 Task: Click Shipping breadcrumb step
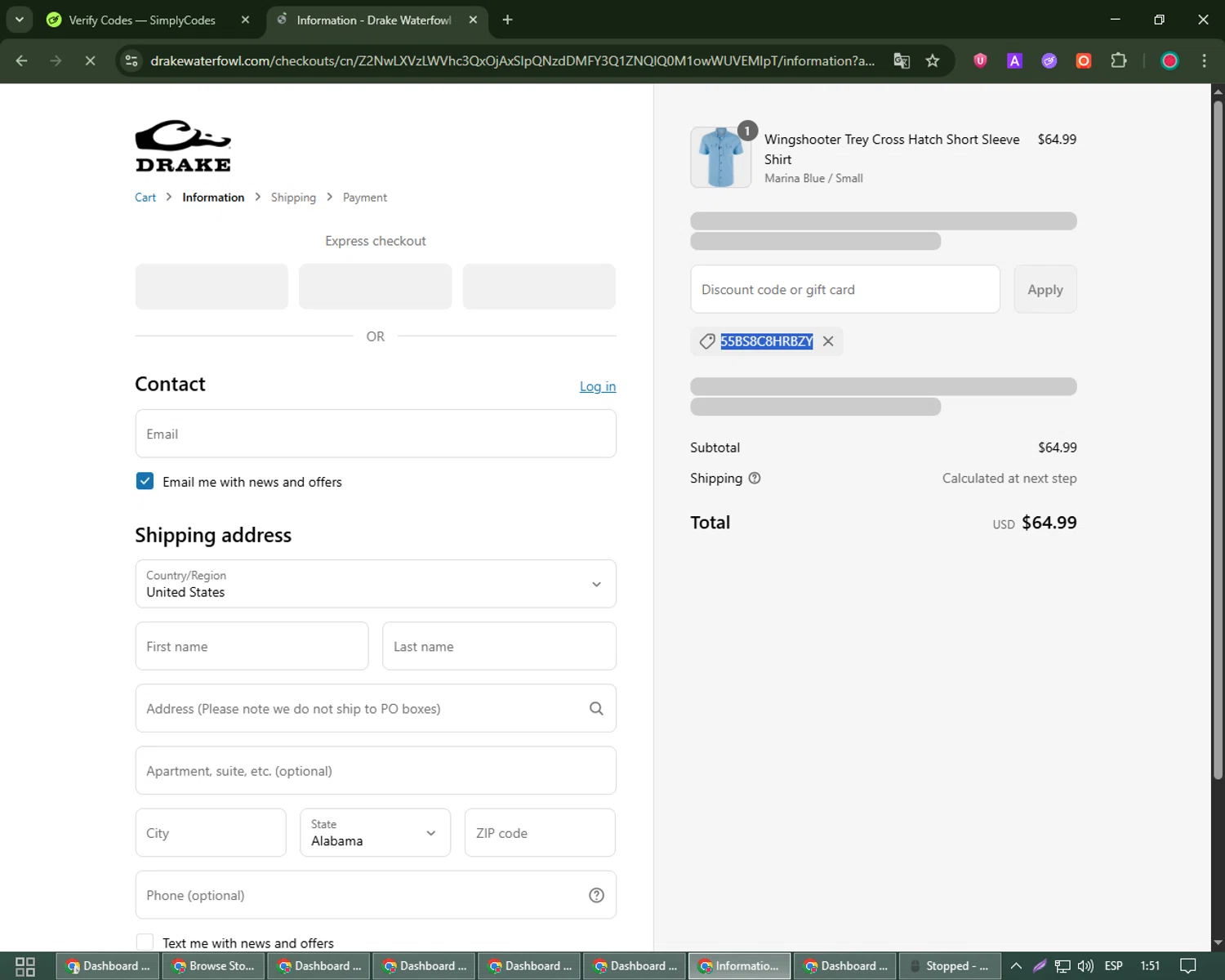[293, 198]
